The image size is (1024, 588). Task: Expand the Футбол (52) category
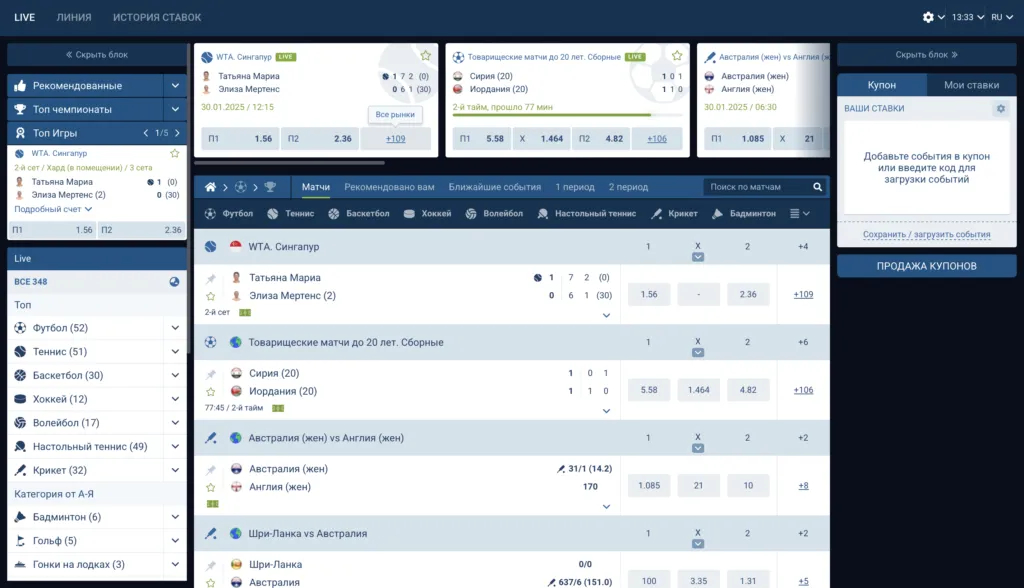pos(175,328)
